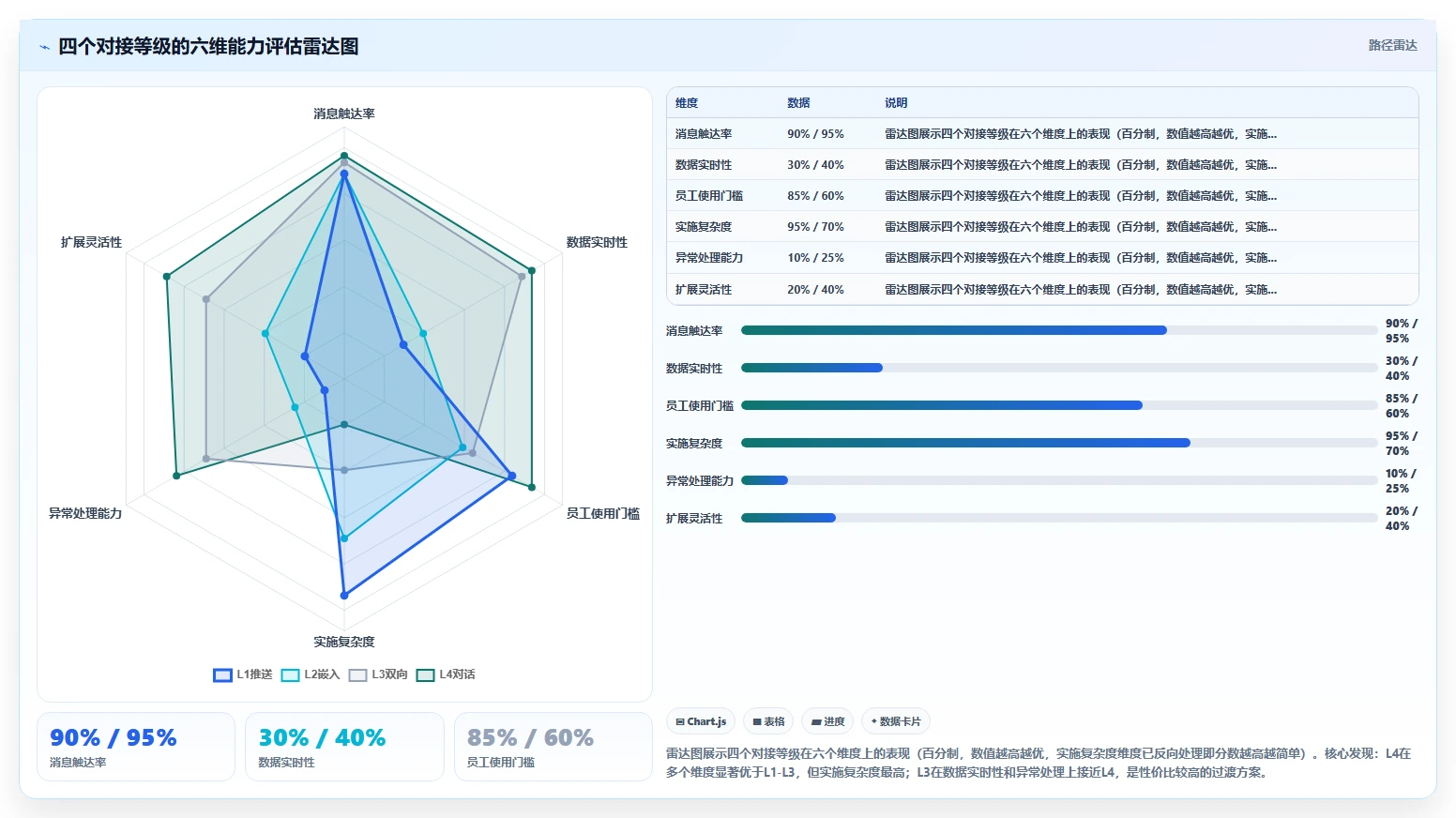Click the dark blue L1 point on the 实施复杂度 axis
Image resolution: width=1456 pixels, height=818 pixels.
[x=344, y=596]
